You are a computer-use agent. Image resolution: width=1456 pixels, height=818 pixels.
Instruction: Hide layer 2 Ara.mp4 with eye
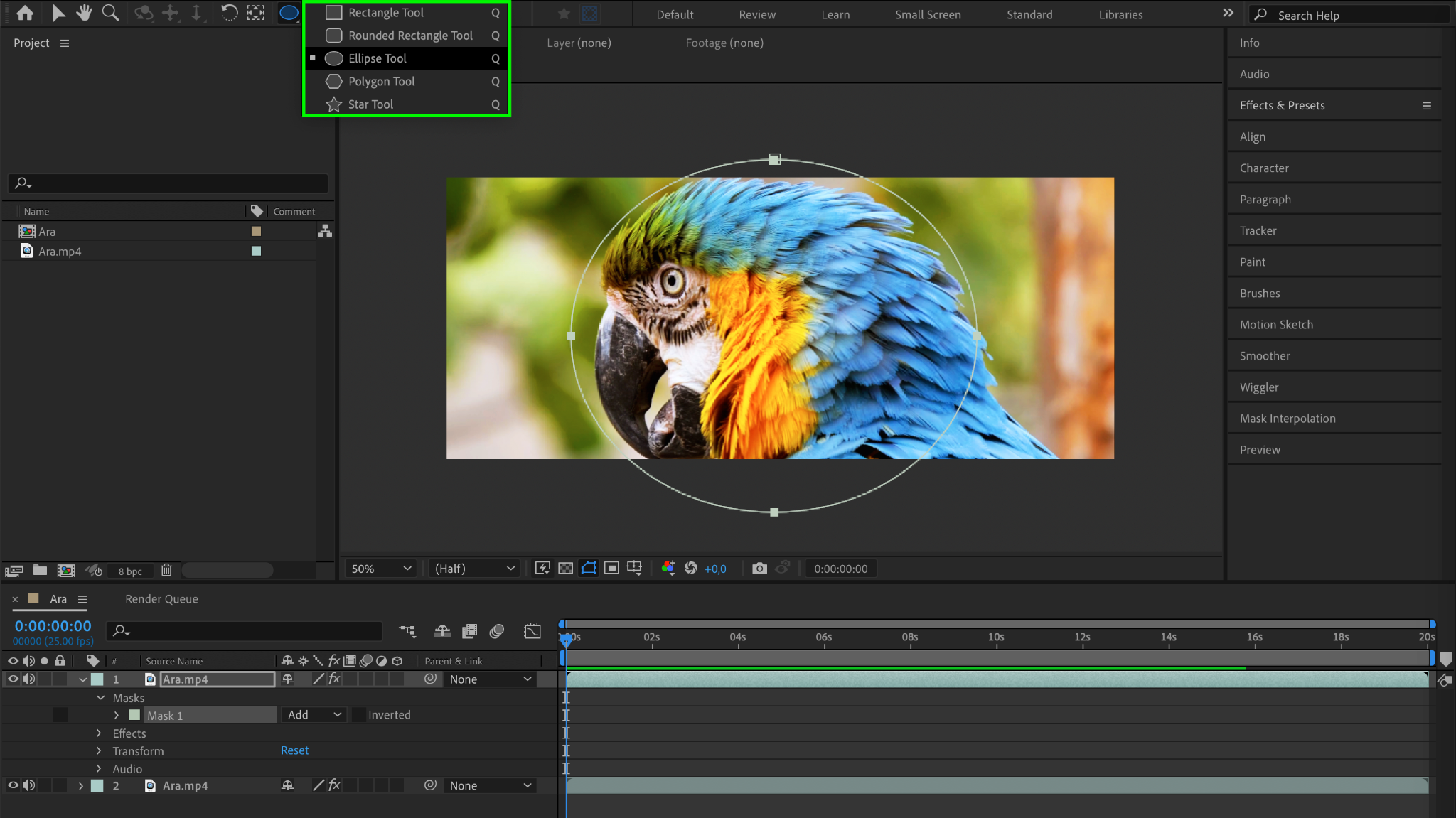[x=13, y=786]
